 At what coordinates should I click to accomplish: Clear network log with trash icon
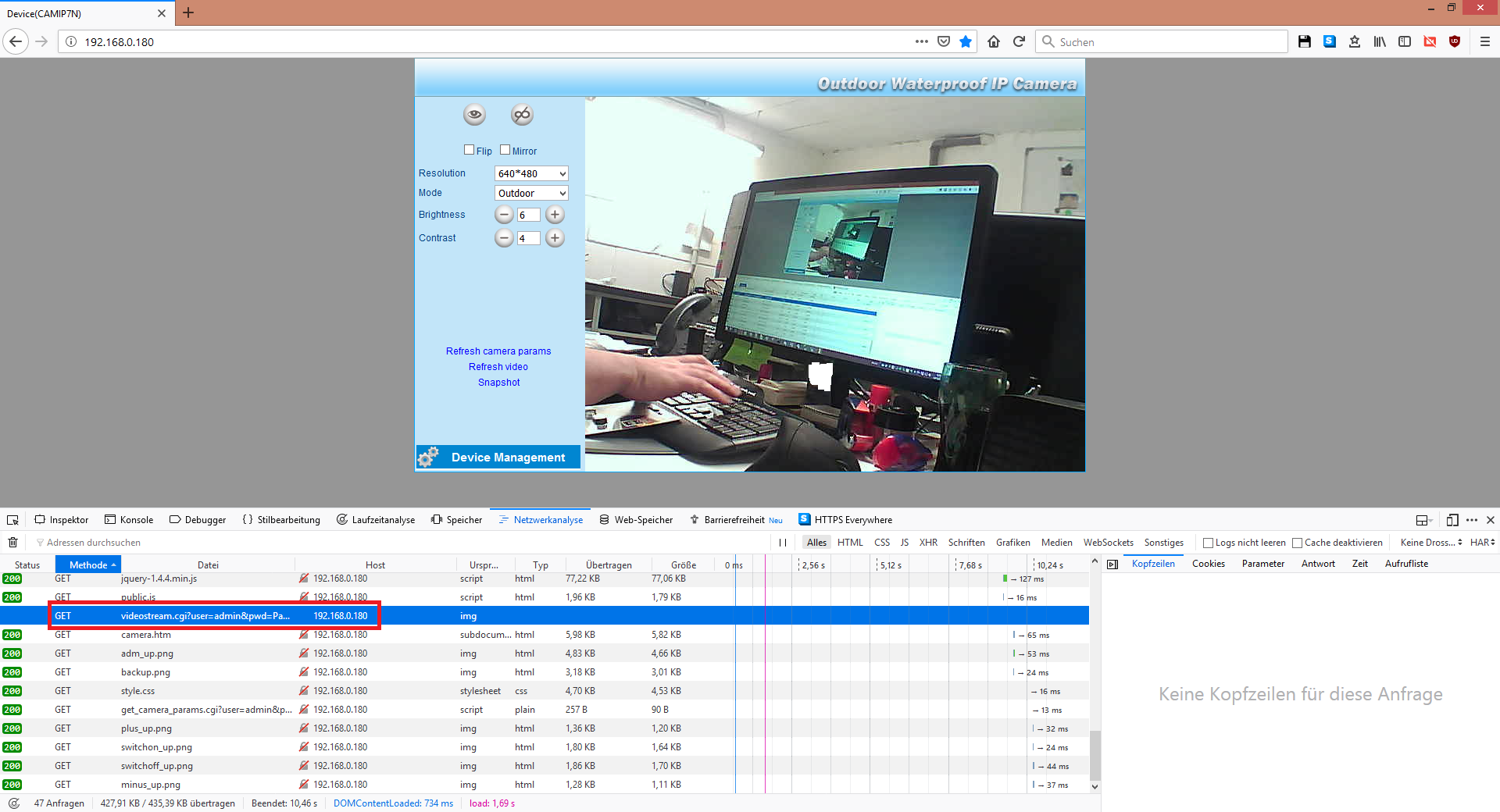tap(12, 542)
